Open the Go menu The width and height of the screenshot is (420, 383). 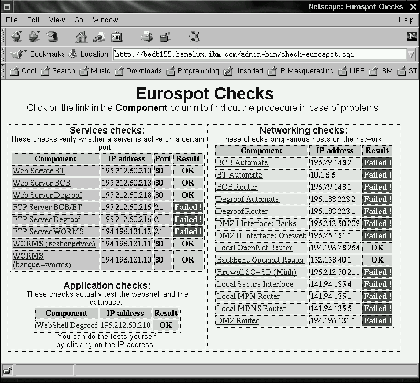[x=79, y=20]
